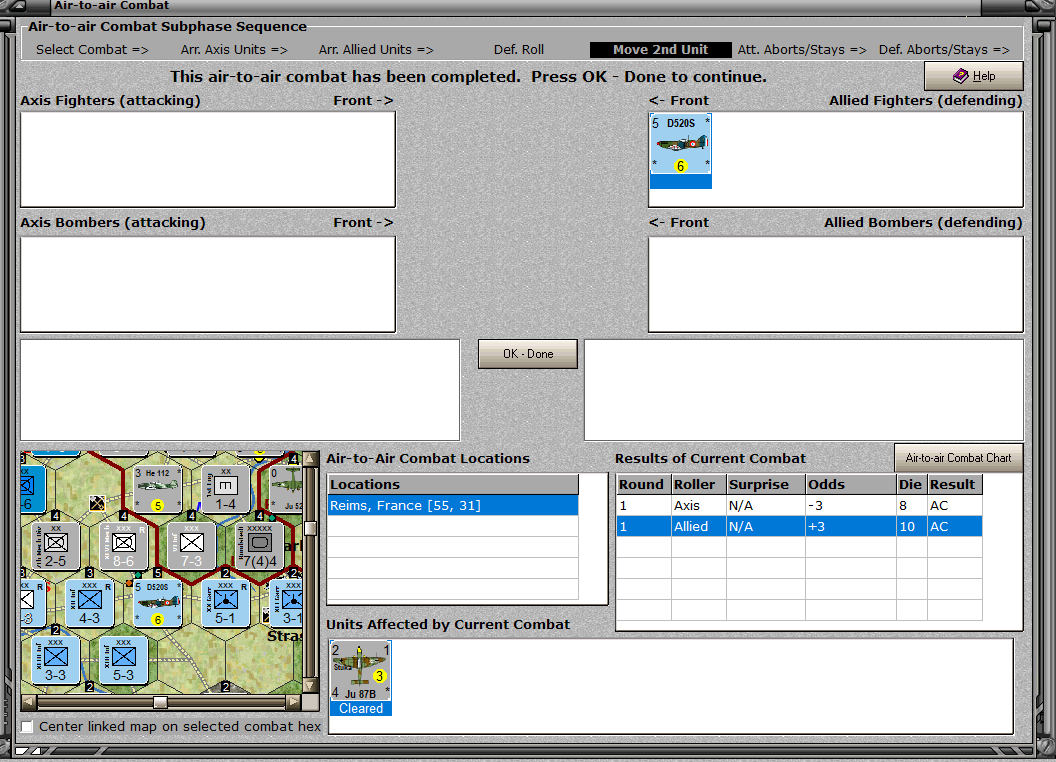
Task: Click the +3 odds cell
Action: pyautogui.click(x=851, y=526)
